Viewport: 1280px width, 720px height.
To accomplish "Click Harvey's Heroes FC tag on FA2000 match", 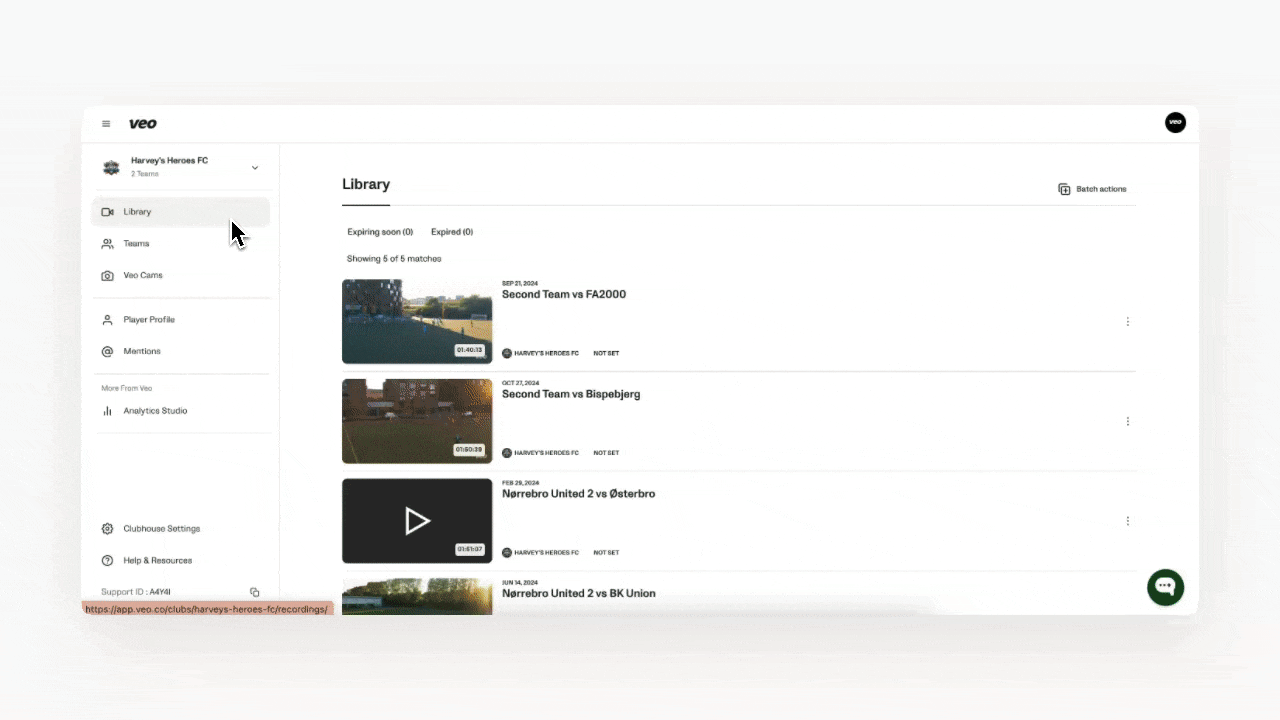I will [540, 353].
